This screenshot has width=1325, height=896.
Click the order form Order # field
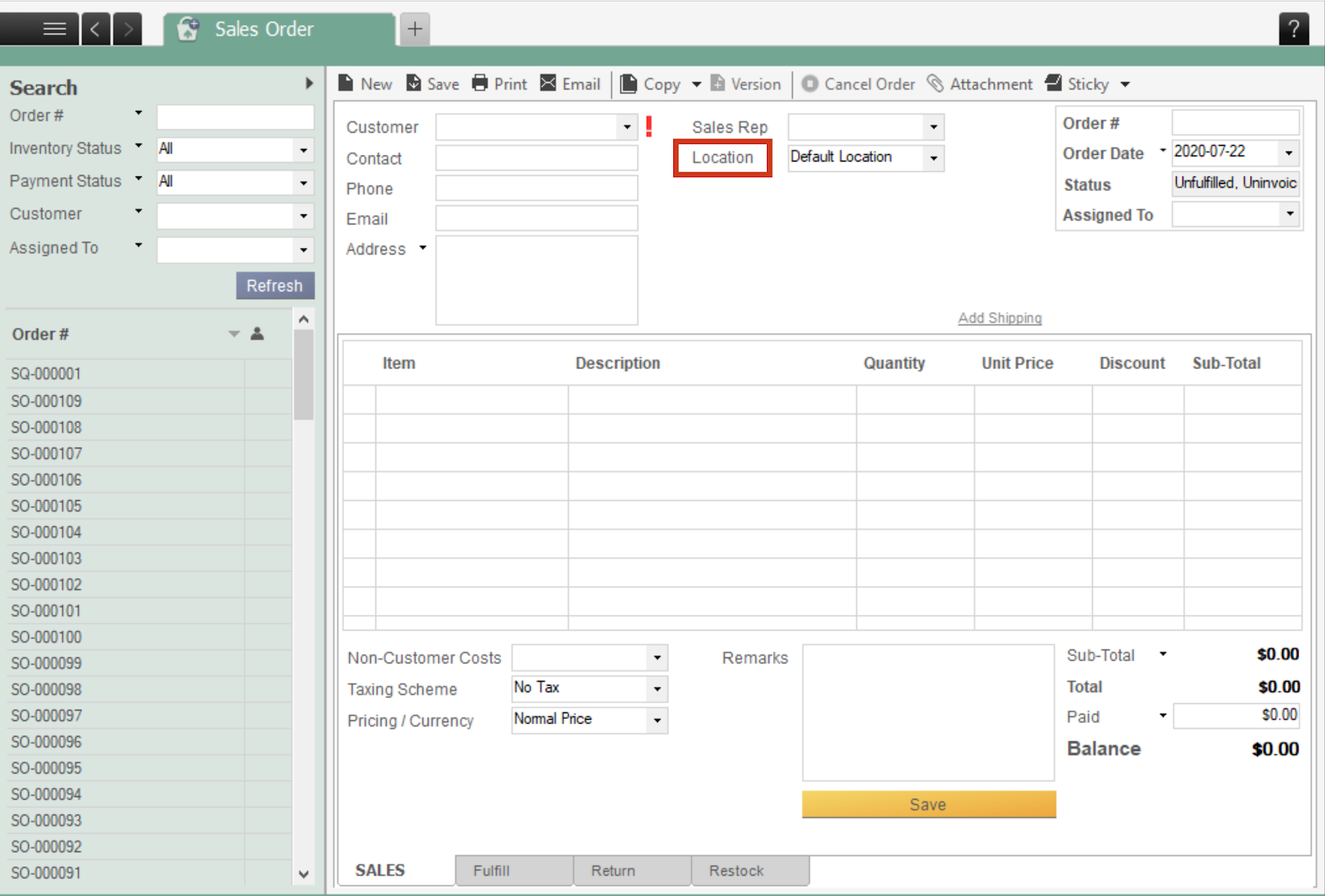point(1236,123)
